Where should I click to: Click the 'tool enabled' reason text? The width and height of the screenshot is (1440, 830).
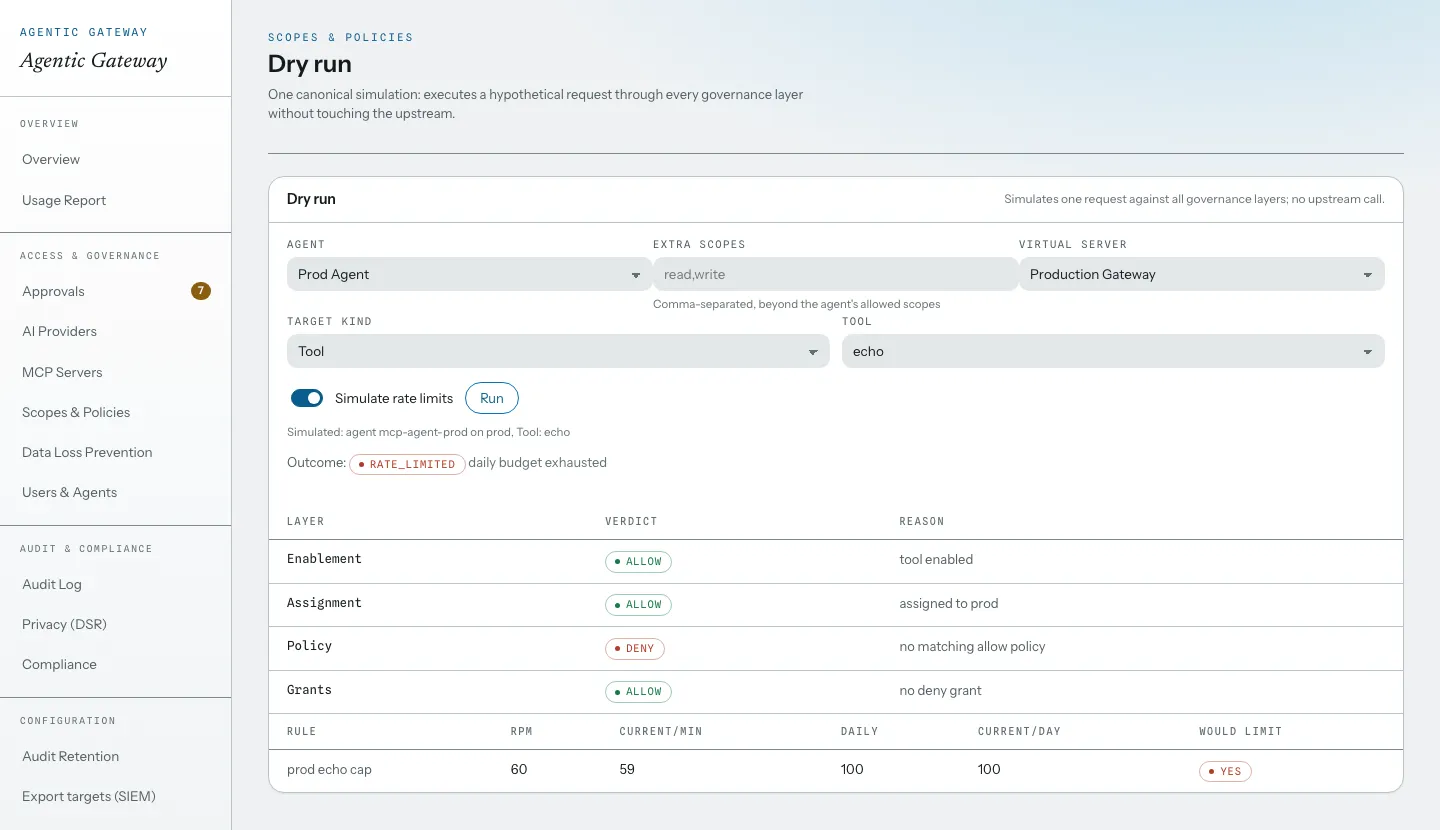click(x=936, y=559)
